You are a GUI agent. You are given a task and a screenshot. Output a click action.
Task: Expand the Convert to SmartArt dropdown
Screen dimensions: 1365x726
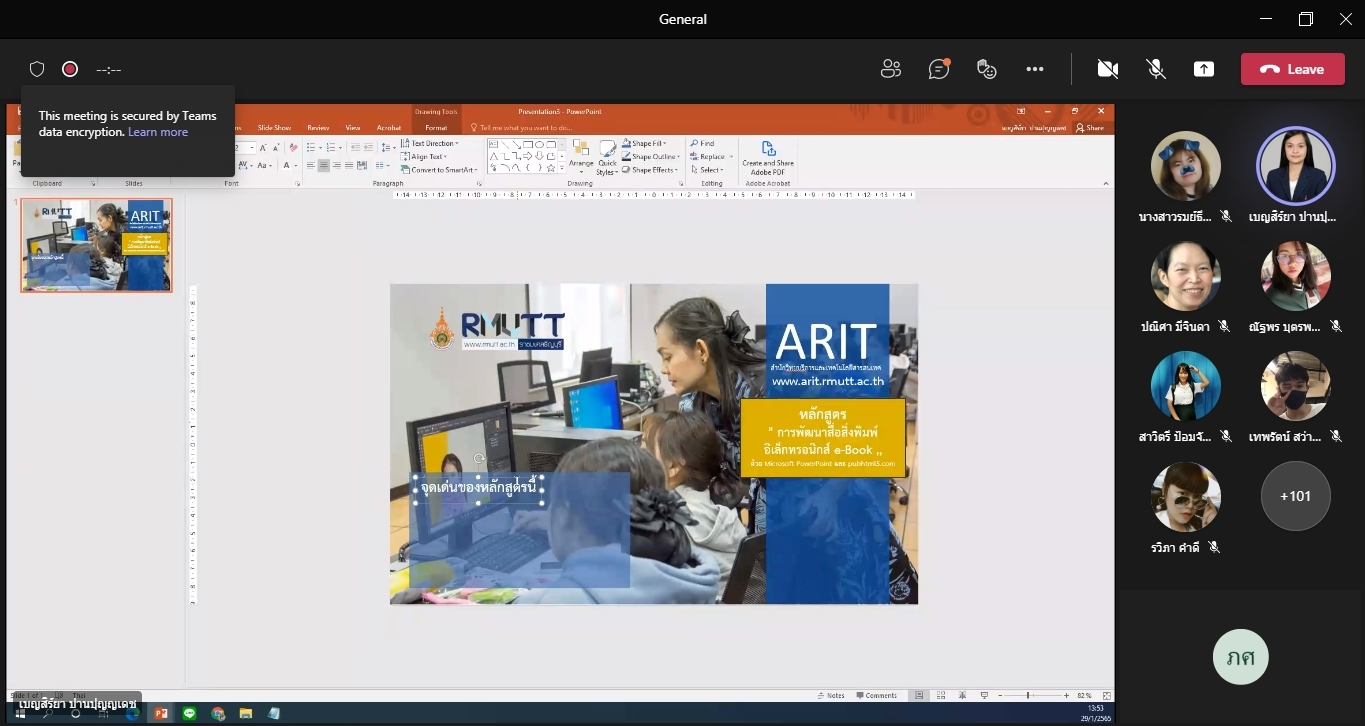pos(437,170)
